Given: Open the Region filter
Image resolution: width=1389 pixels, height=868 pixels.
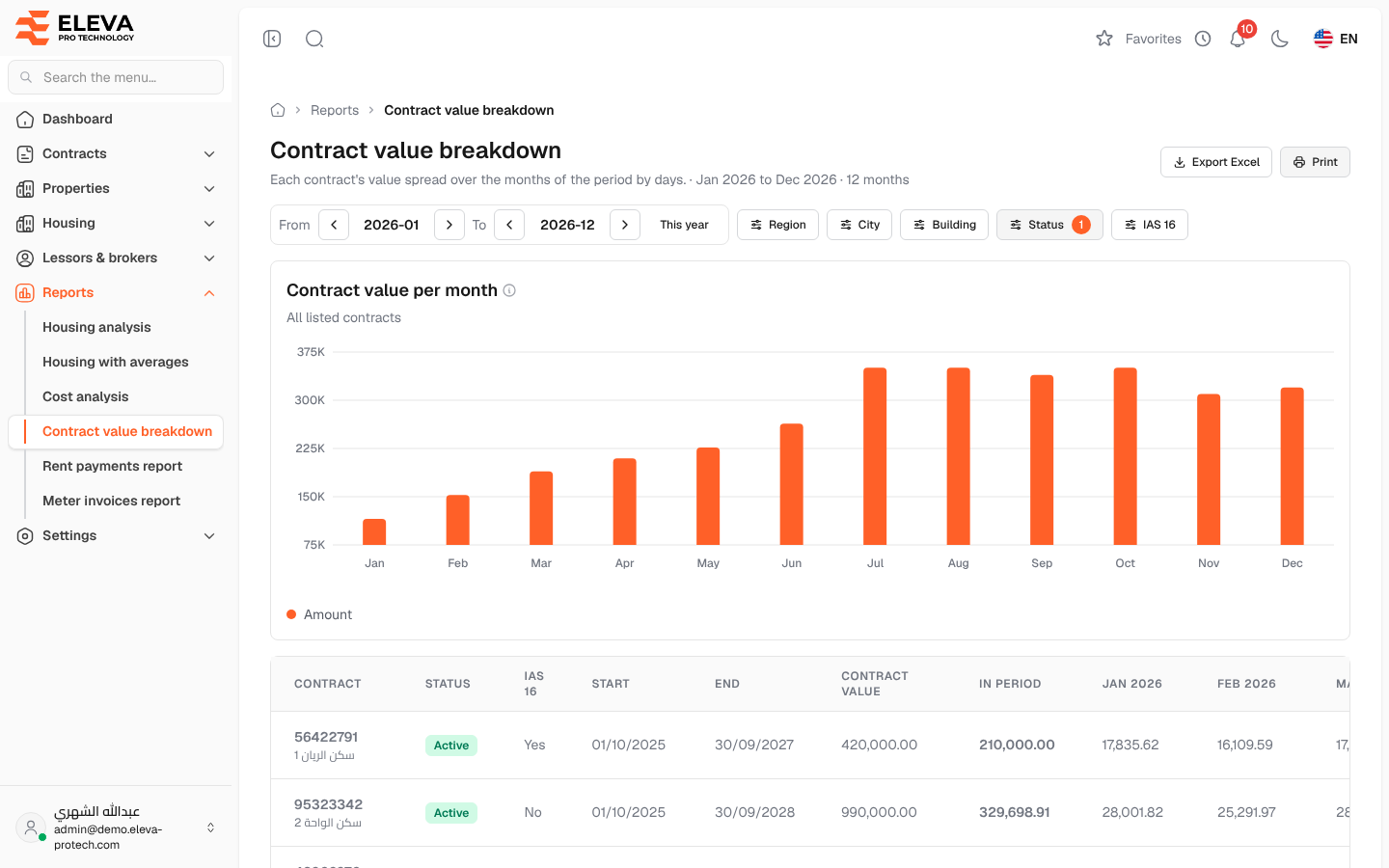Looking at the screenshot, I should tap(777, 225).
